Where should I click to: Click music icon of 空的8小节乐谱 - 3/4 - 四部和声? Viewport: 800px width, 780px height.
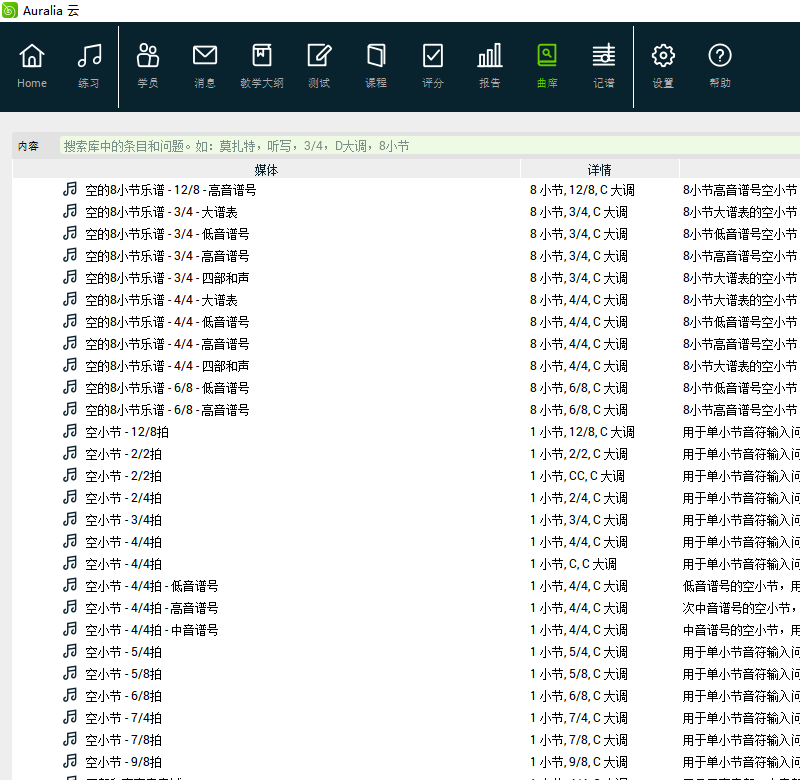[x=70, y=277]
